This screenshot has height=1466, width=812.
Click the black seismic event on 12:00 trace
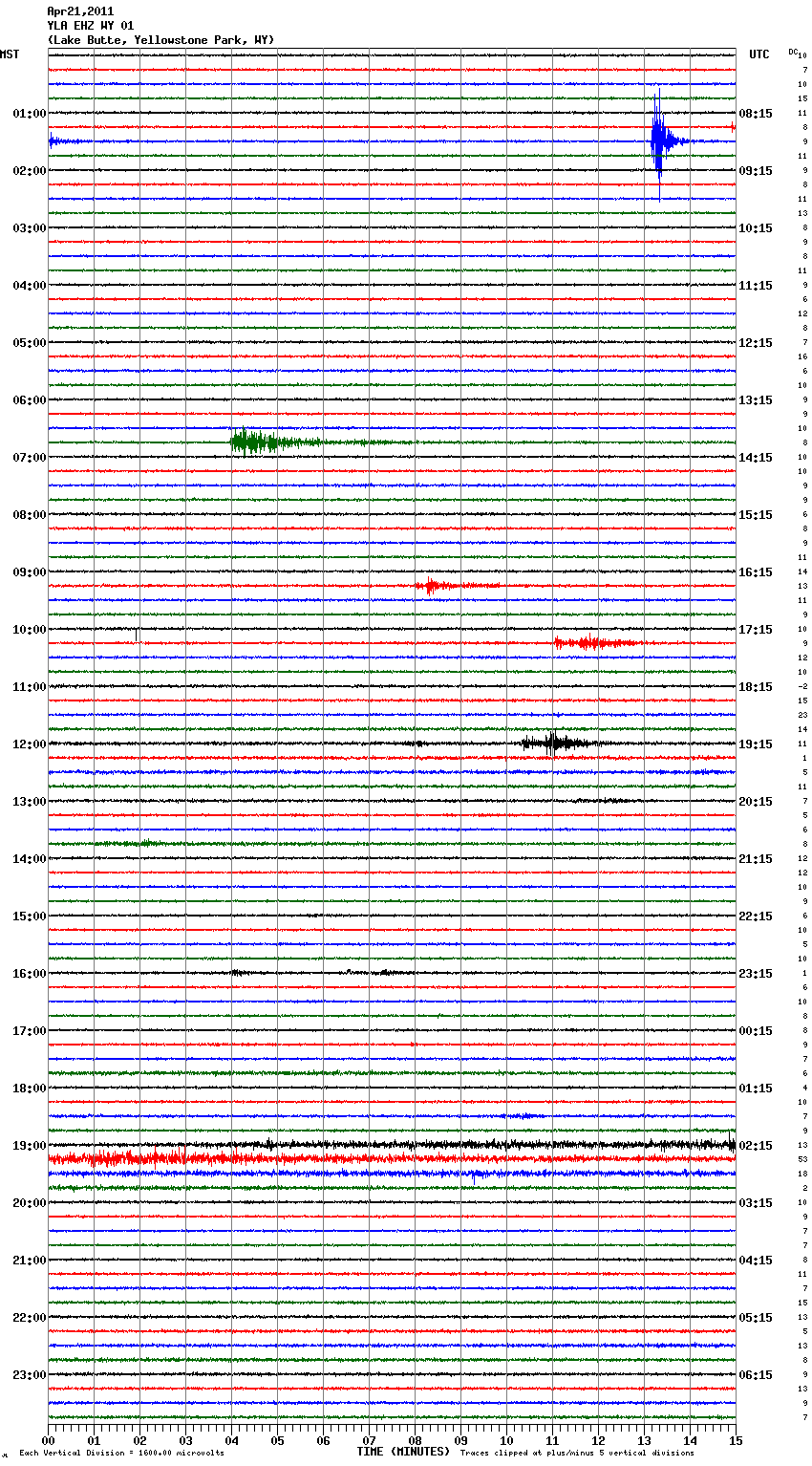point(553,743)
